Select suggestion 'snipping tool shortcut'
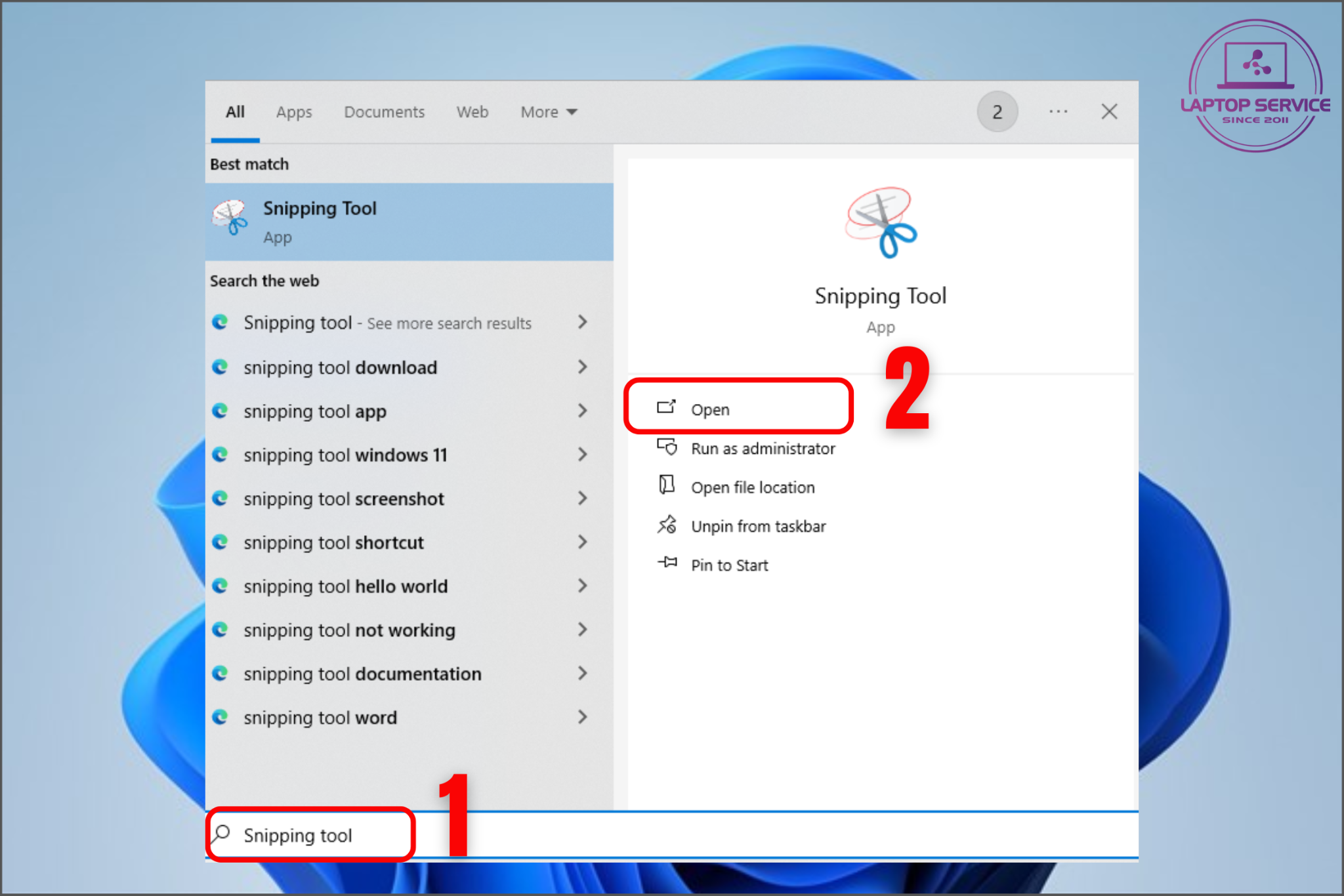 pyautogui.click(x=333, y=542)
